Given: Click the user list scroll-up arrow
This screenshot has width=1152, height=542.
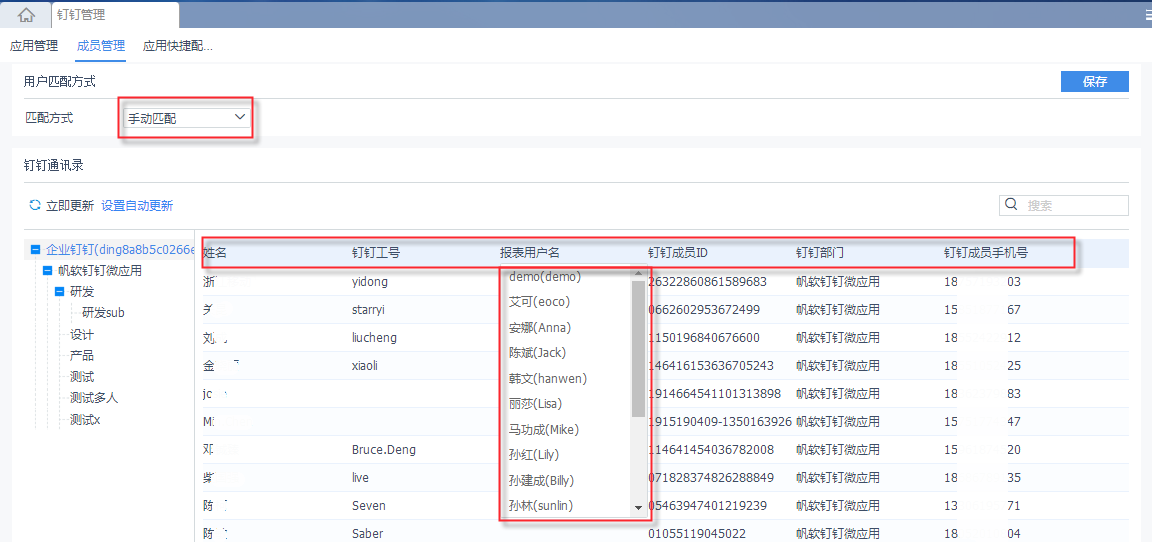Looking at the screenshot, I should coord(638,274).
